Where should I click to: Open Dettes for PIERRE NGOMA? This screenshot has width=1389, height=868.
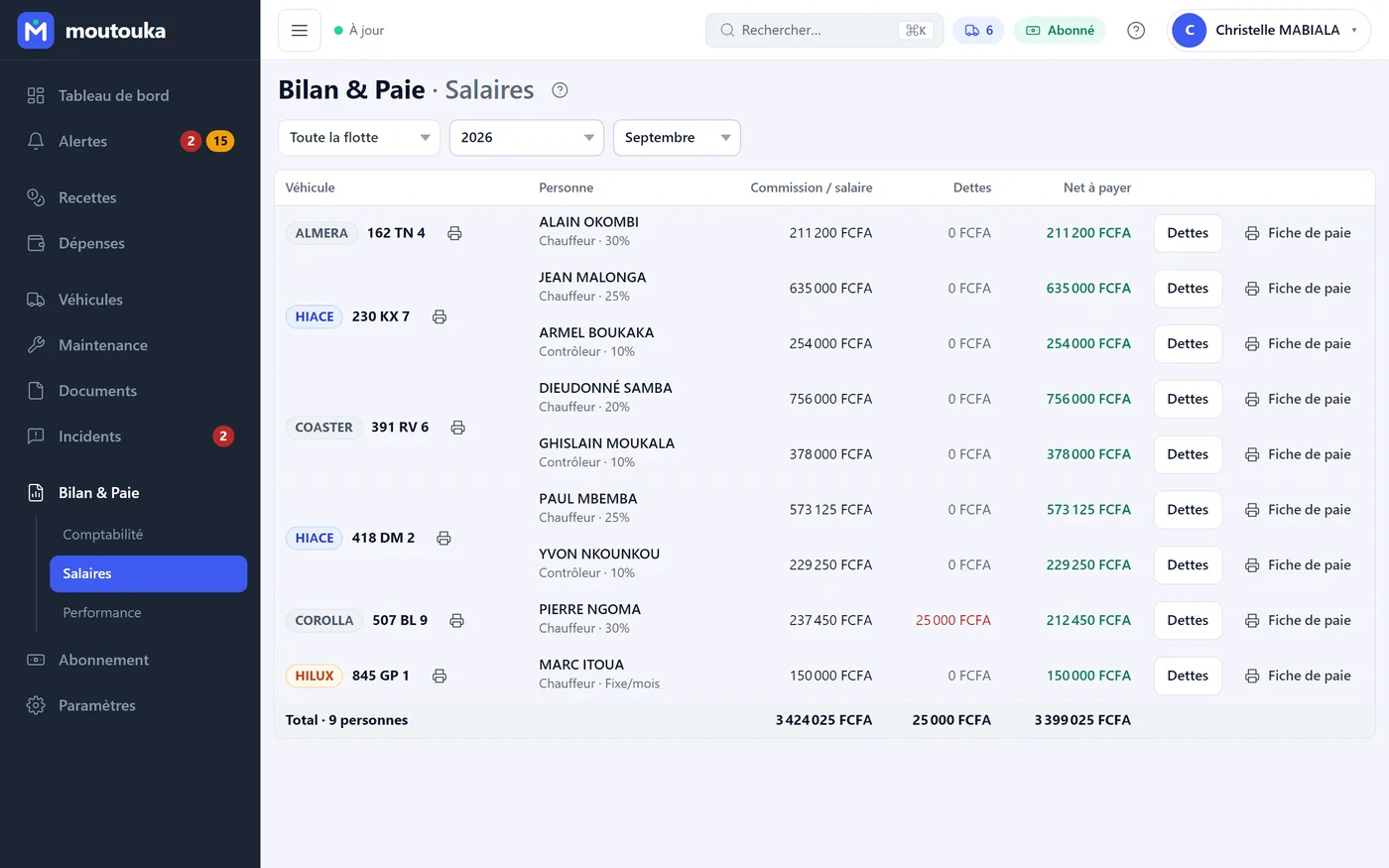point(1188,620)
